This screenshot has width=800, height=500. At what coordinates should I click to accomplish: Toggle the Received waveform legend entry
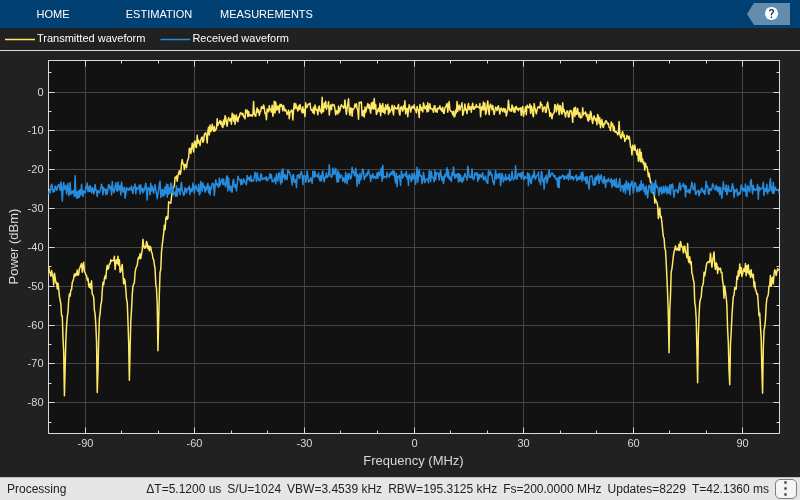(x=224, y=38)
